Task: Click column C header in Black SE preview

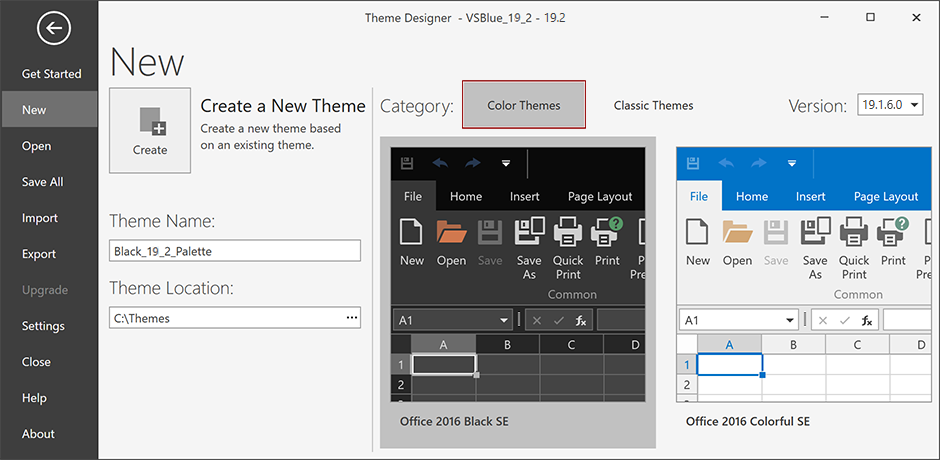Action: click(571, 344)
